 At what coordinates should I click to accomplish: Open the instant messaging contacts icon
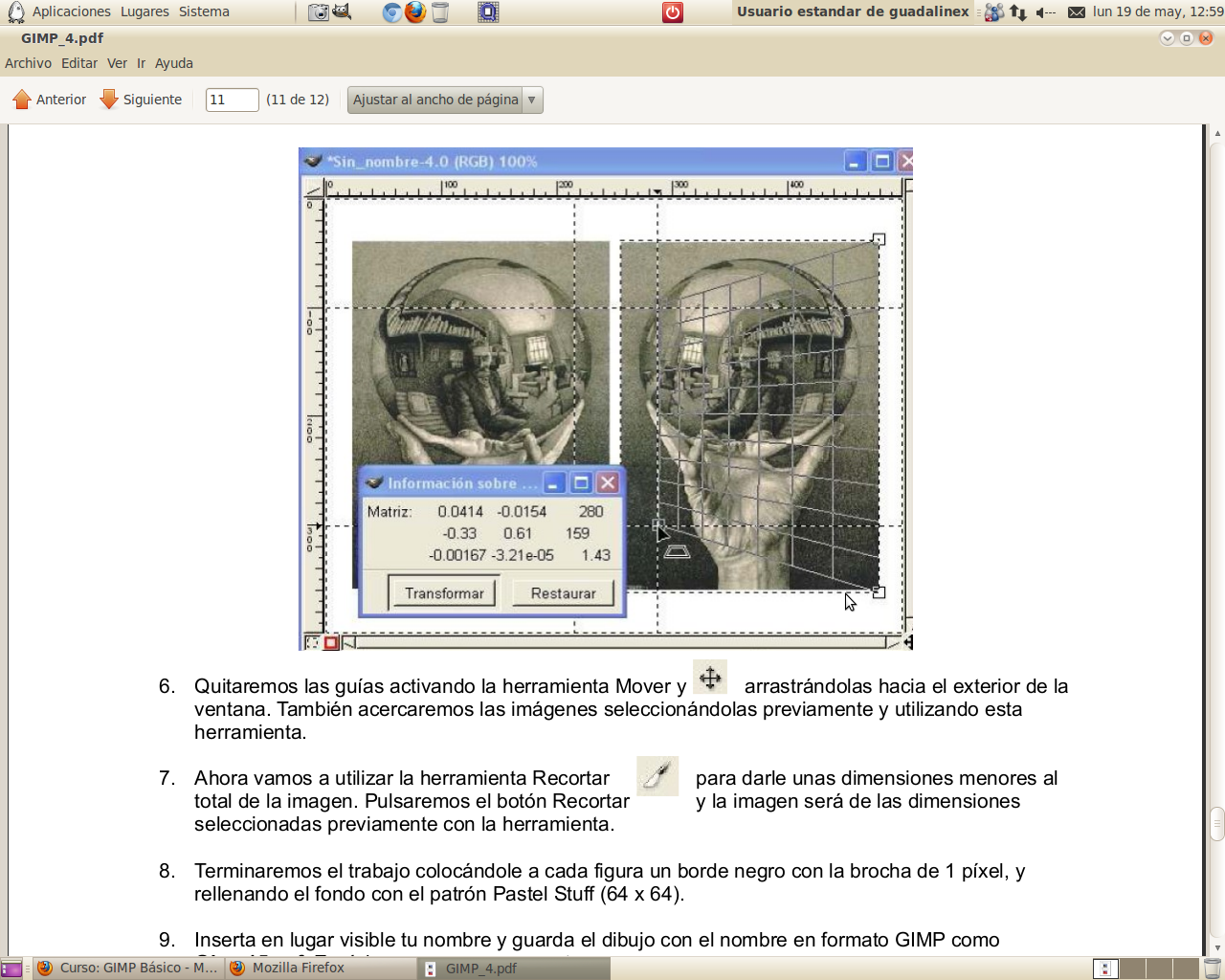click(992, 12)
